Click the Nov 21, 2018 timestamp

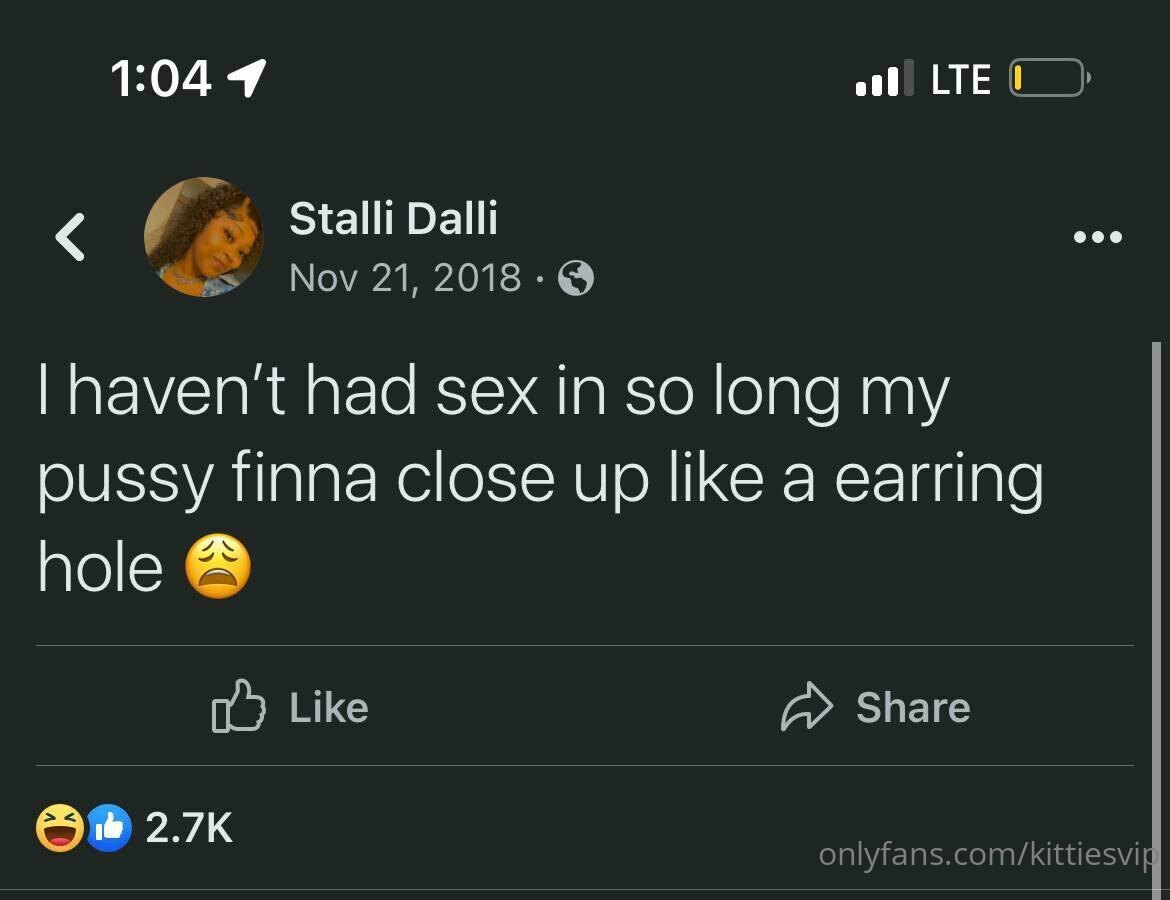(405, 278)
